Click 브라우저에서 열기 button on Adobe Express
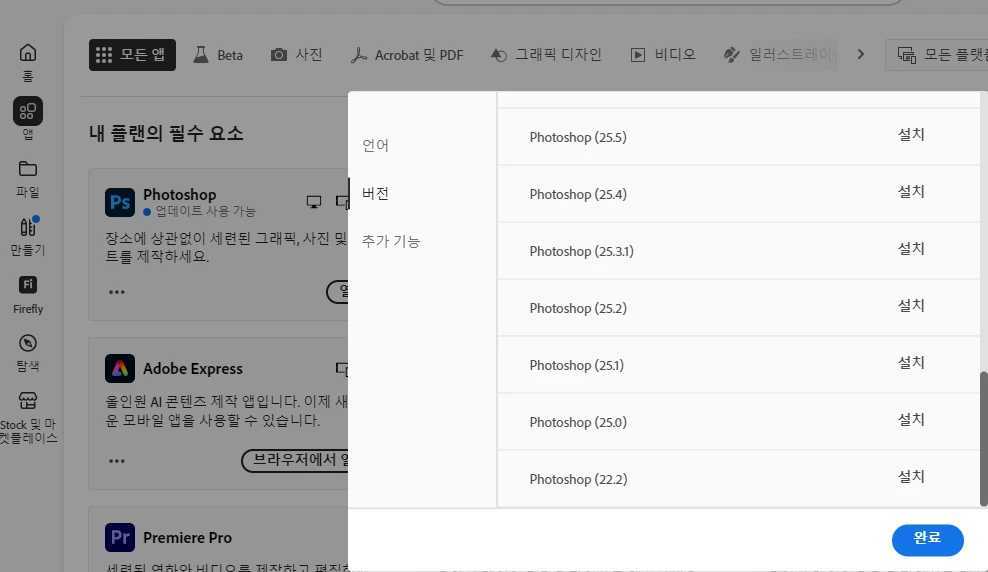The image size is (988, 572). [x=295, y=460]
